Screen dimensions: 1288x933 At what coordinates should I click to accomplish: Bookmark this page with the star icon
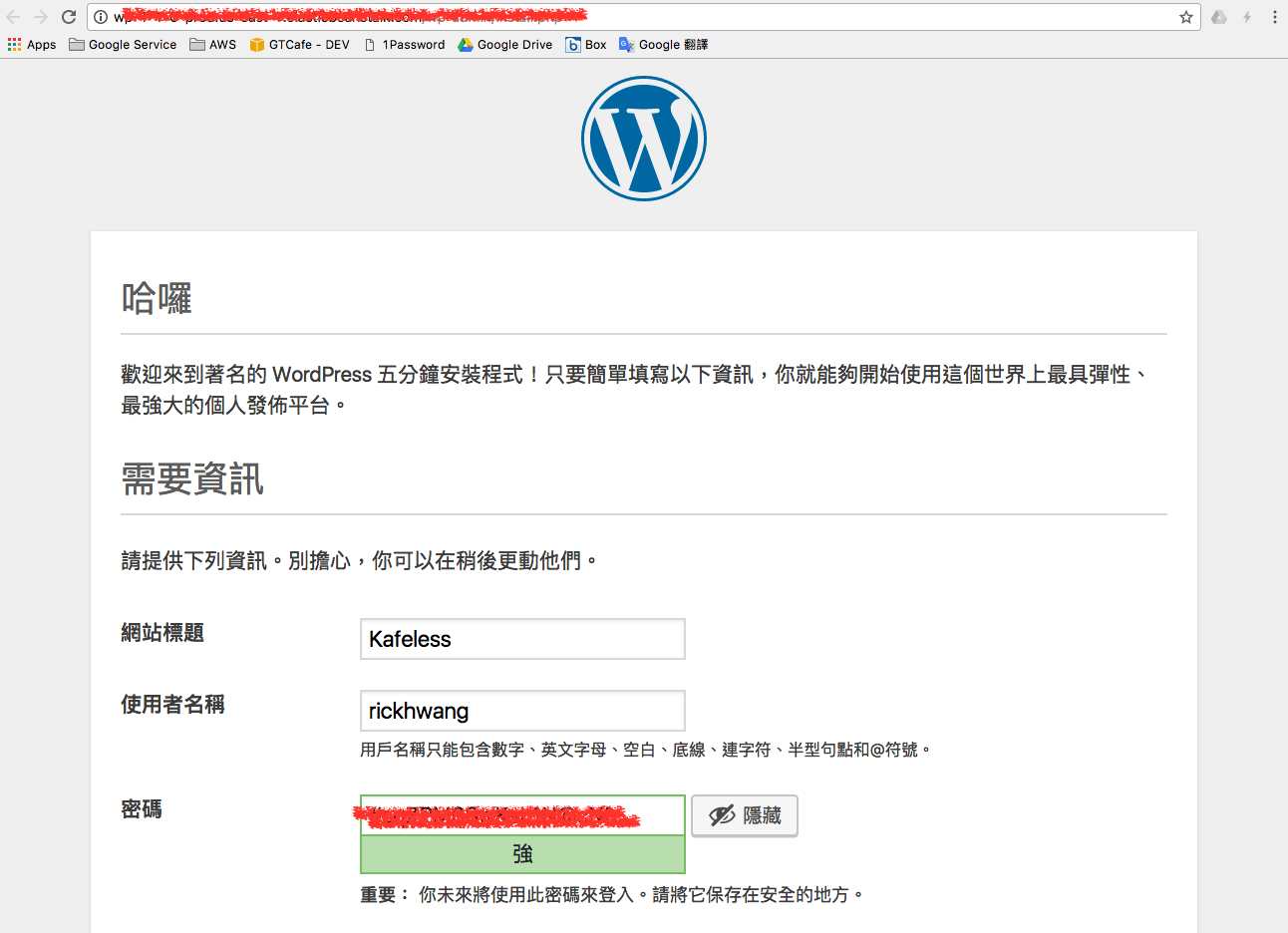(1186, 17)
